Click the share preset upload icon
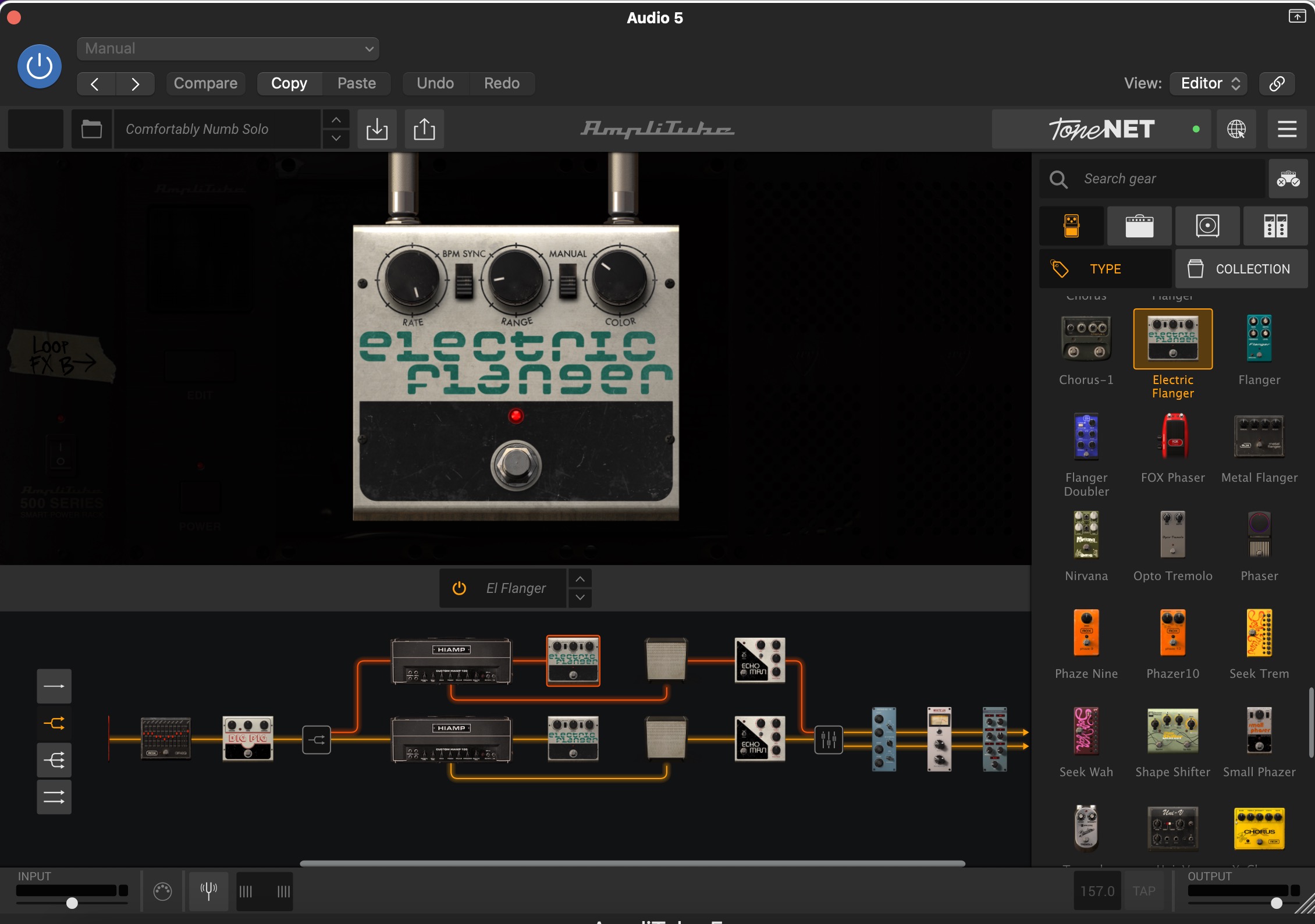The height and width of the screenshot is (924, 1315). pos(424,129)
